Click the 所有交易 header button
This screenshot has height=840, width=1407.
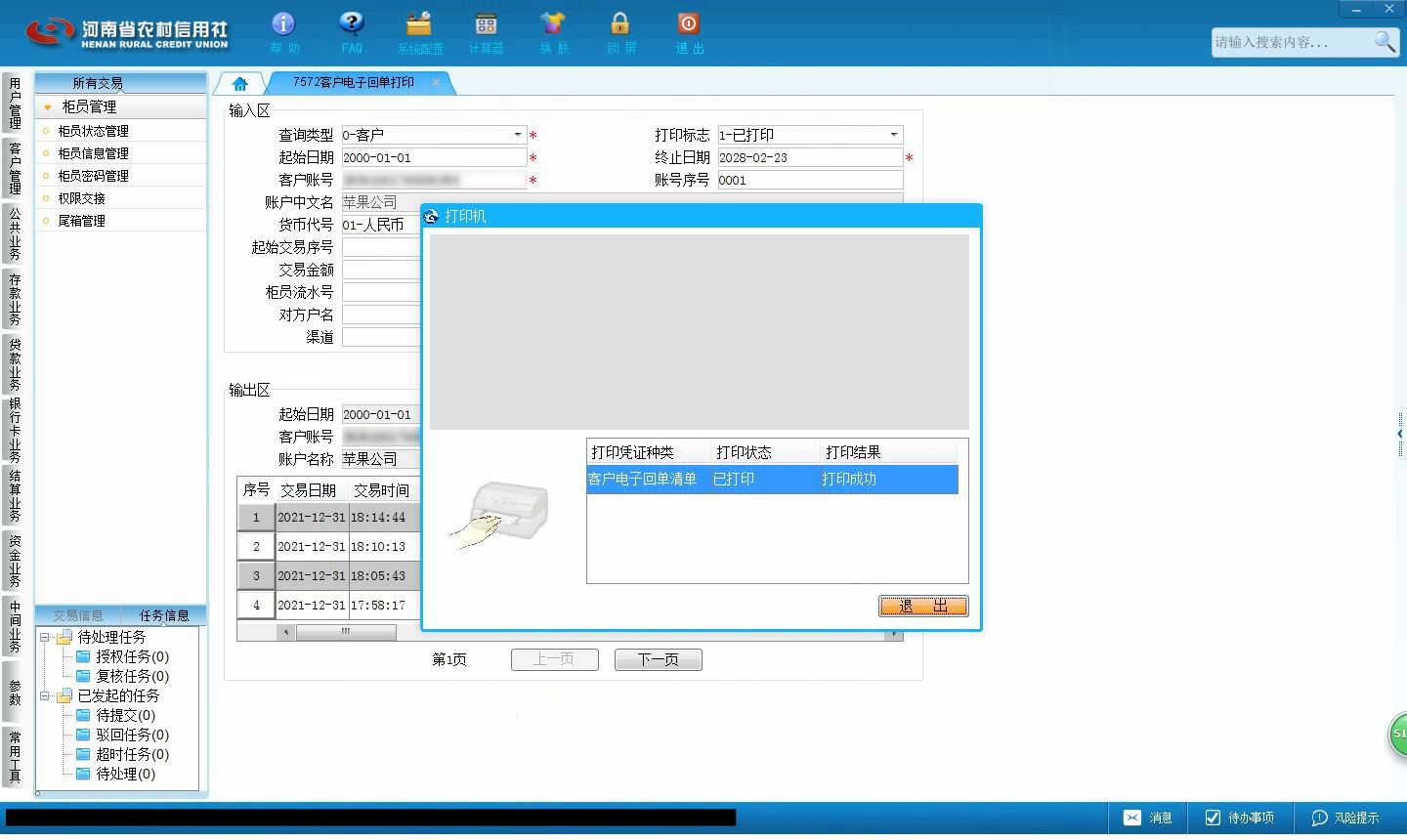click(x=121, y=83)
